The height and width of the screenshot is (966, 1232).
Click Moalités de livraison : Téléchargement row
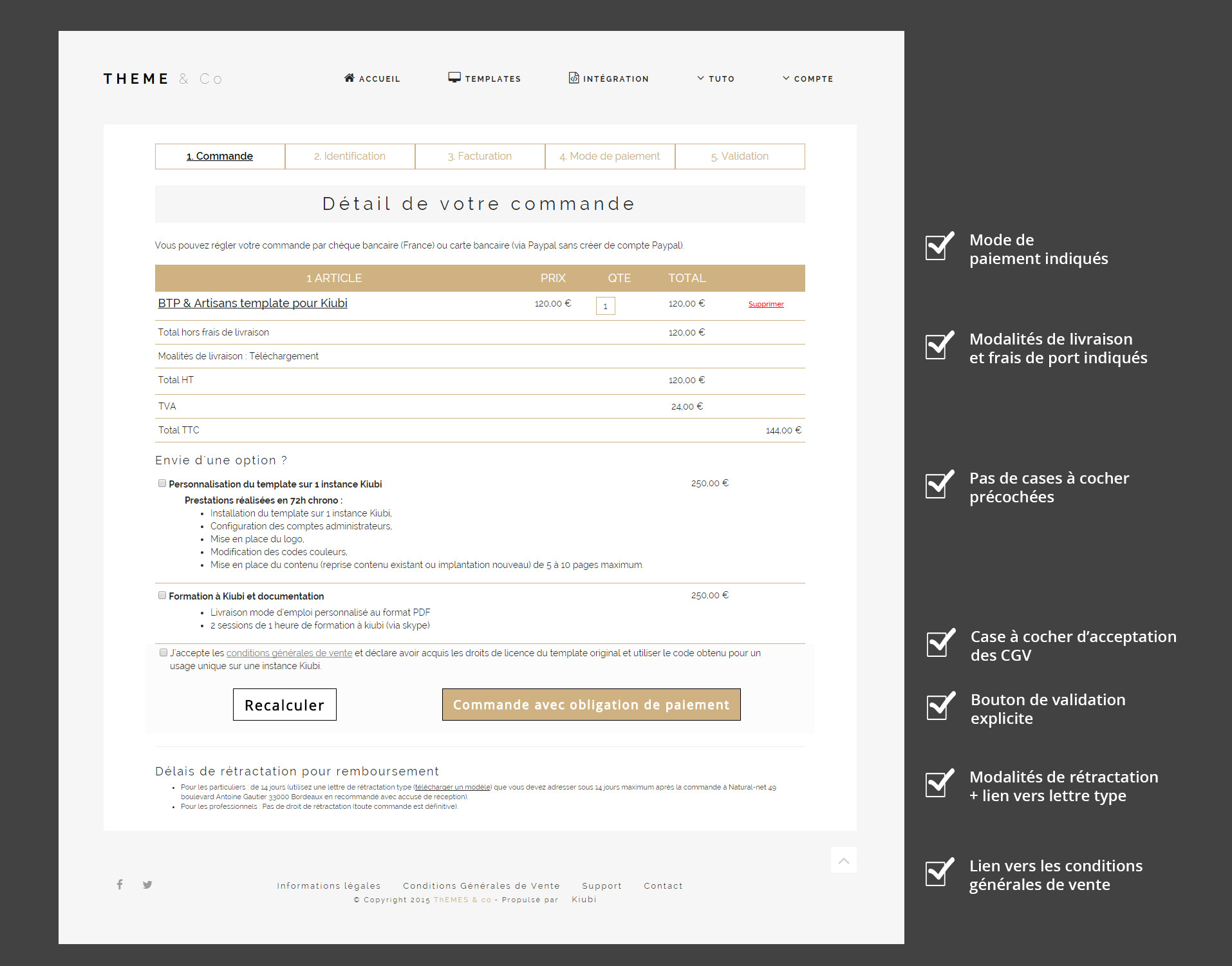click(480, 356)
